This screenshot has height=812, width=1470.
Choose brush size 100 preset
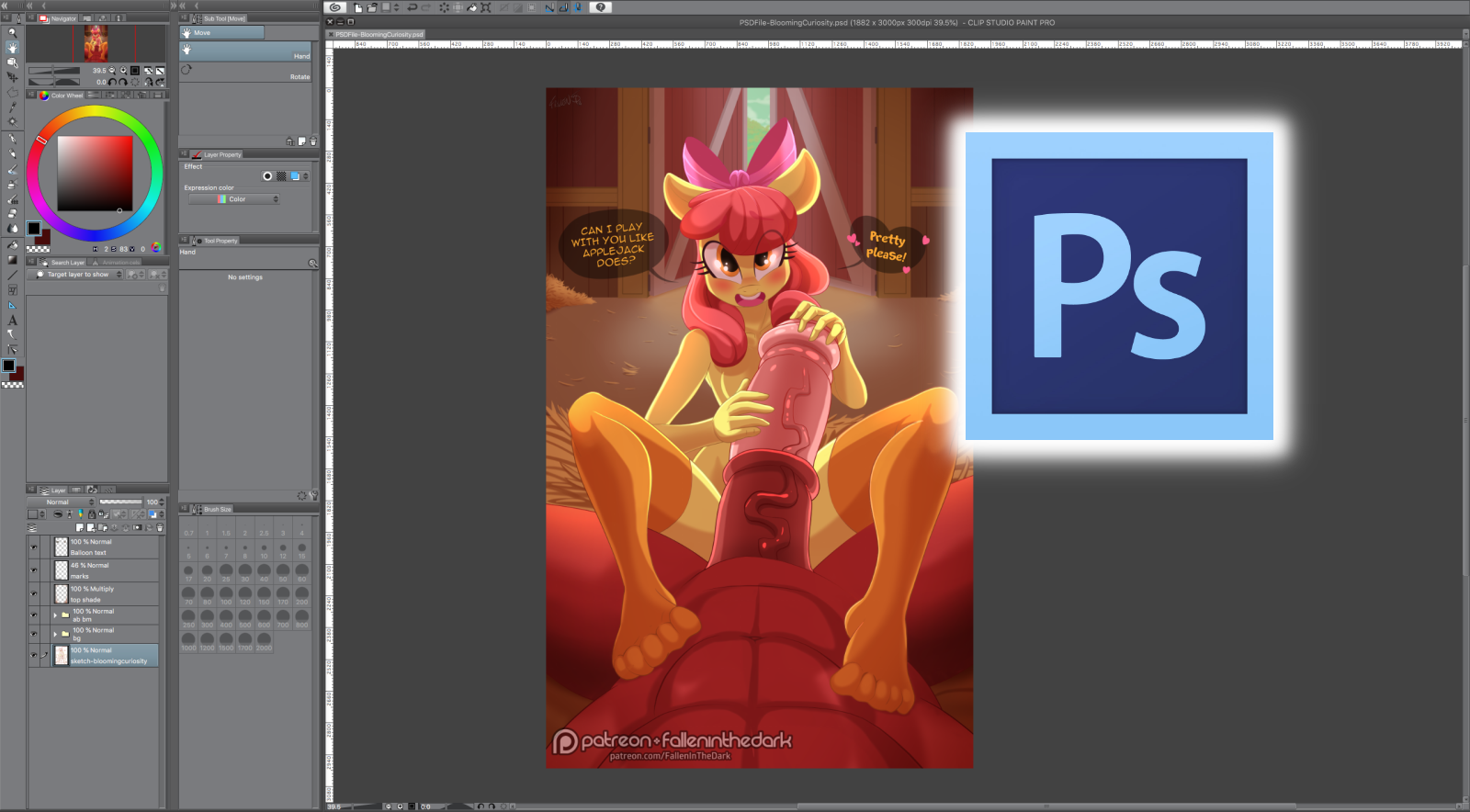pyautogui.click(x=226, y=595)
